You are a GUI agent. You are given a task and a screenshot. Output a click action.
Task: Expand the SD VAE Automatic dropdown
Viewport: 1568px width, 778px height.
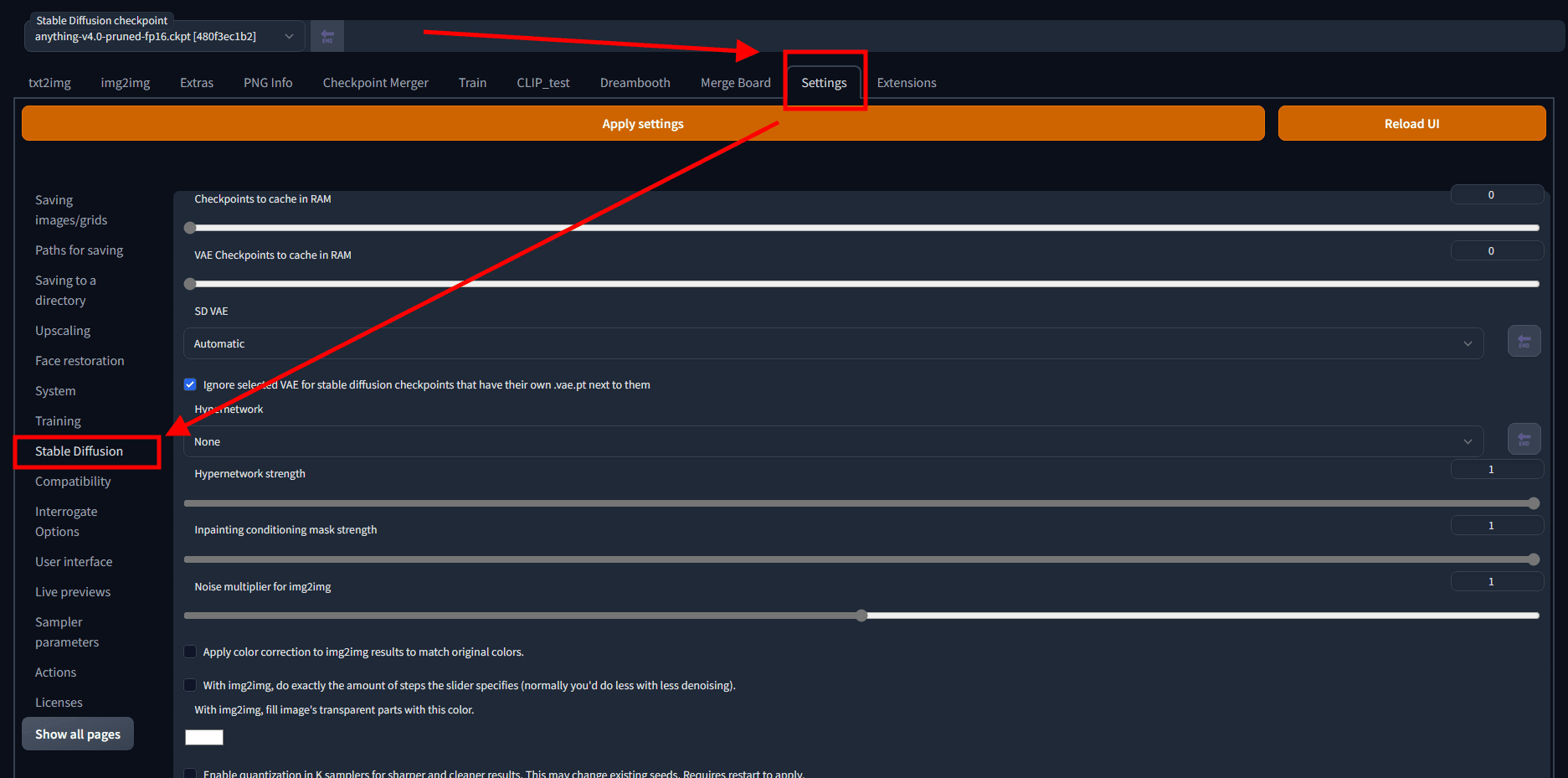[x=833, y=343]
